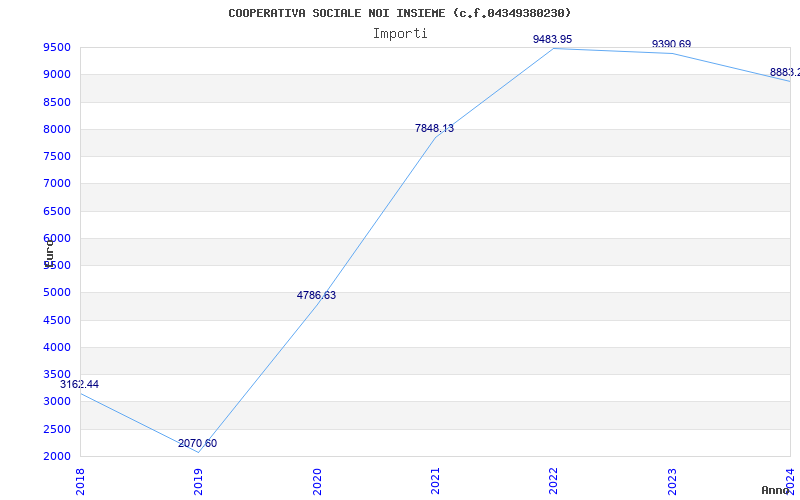Click the 2018 x-axis label
The height and width of the screenshot is (500, 800).
coord(80,482)
